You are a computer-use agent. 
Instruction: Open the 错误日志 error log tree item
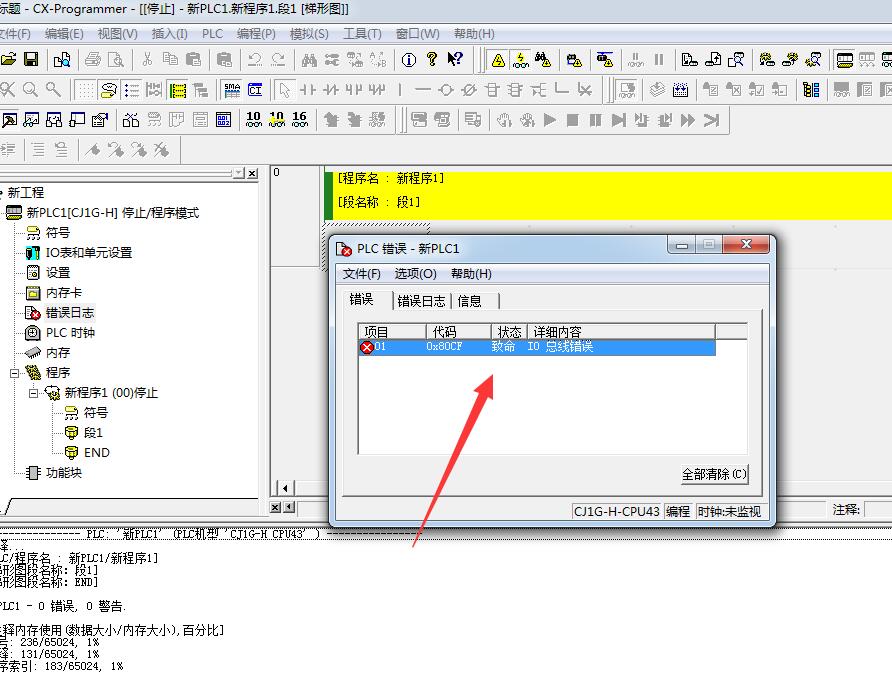[69, 312]
